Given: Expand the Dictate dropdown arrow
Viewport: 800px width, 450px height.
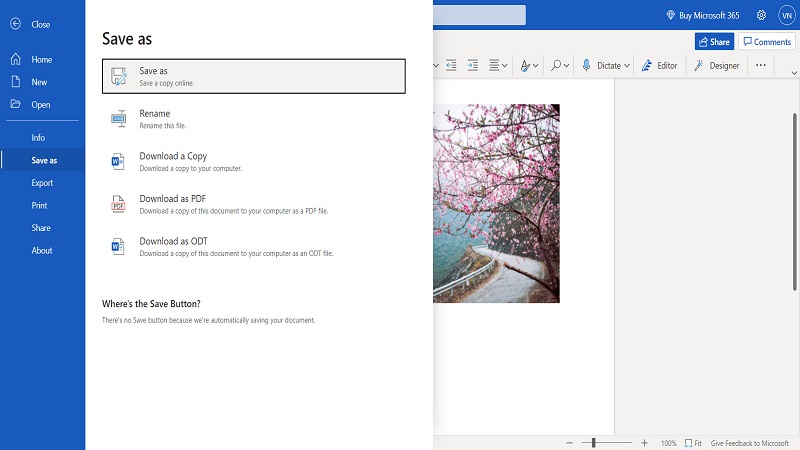Looking at the screenshot, I should point(627,66).
